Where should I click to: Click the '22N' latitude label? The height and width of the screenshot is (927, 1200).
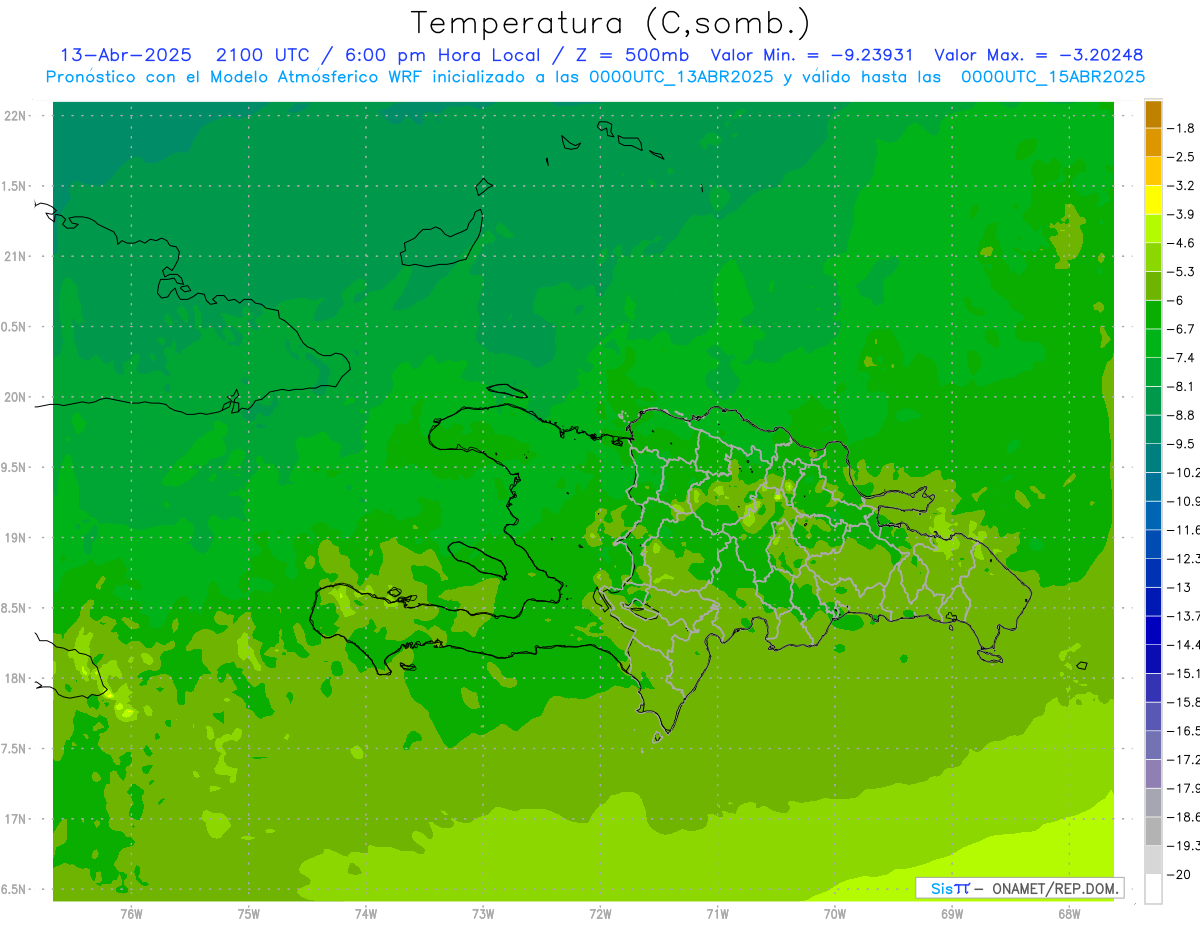point(15,116)
